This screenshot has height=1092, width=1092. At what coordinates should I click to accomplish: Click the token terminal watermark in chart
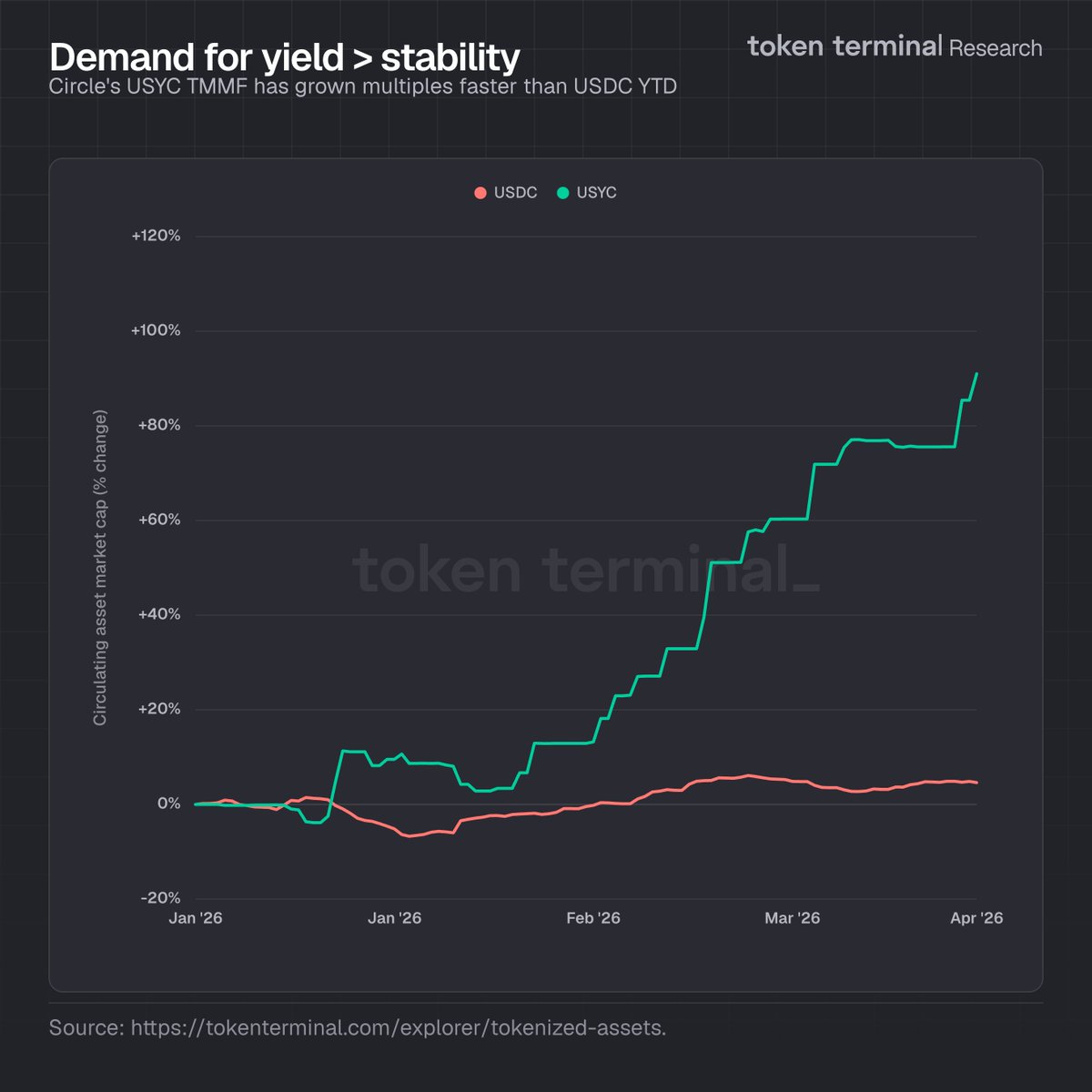585,570
